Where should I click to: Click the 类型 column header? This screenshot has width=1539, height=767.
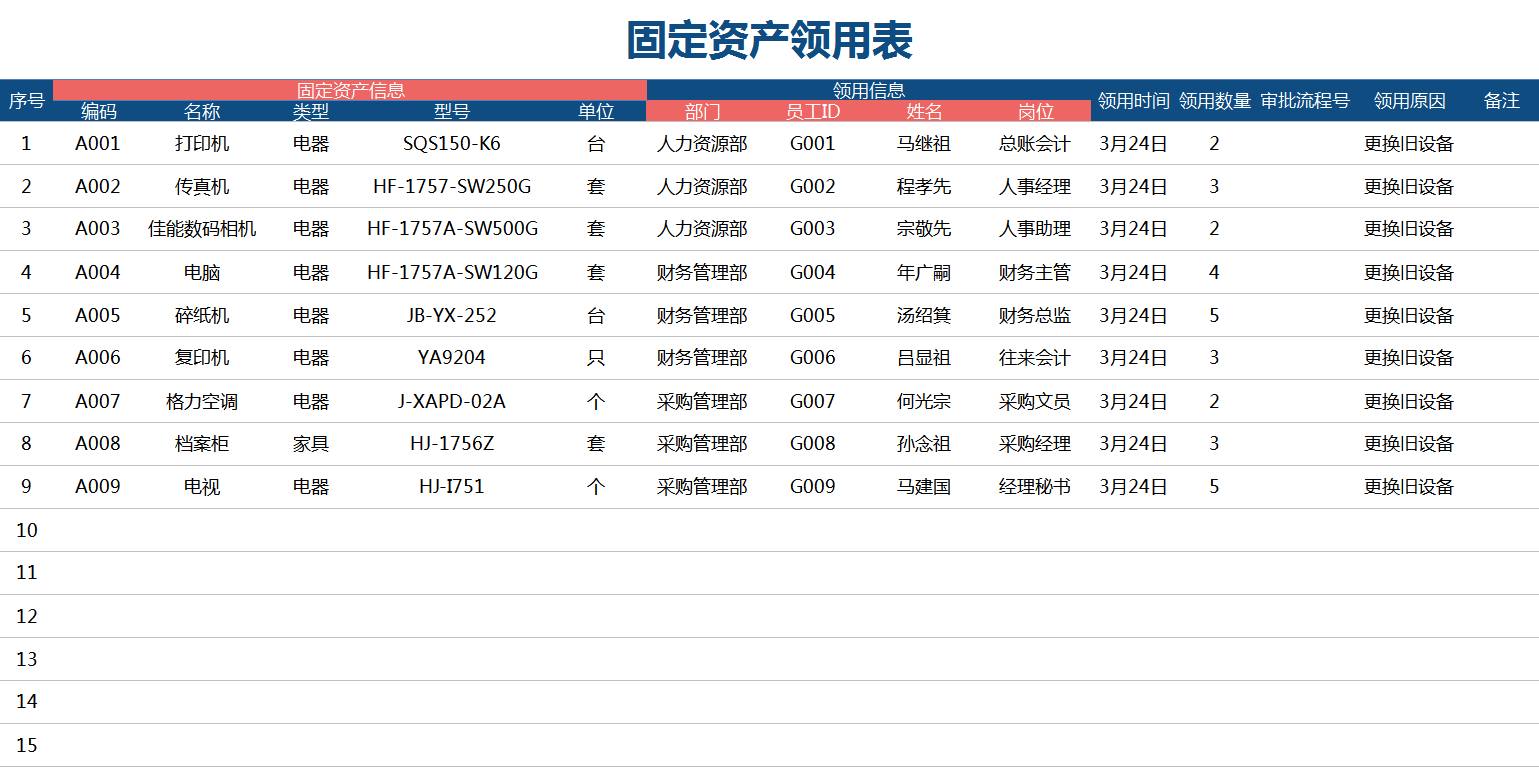[x=311, y=111]
